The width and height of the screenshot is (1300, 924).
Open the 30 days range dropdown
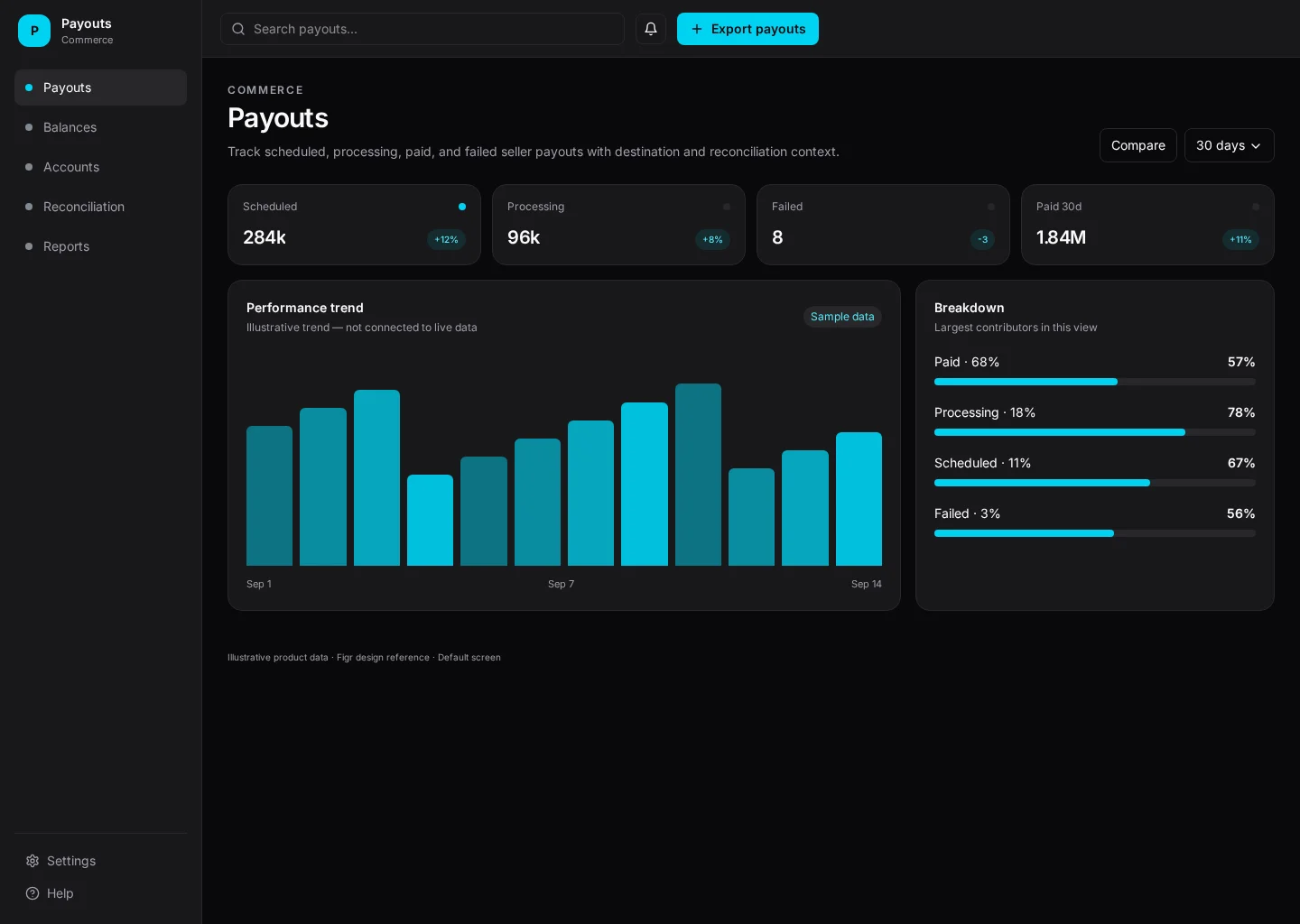1229,145
